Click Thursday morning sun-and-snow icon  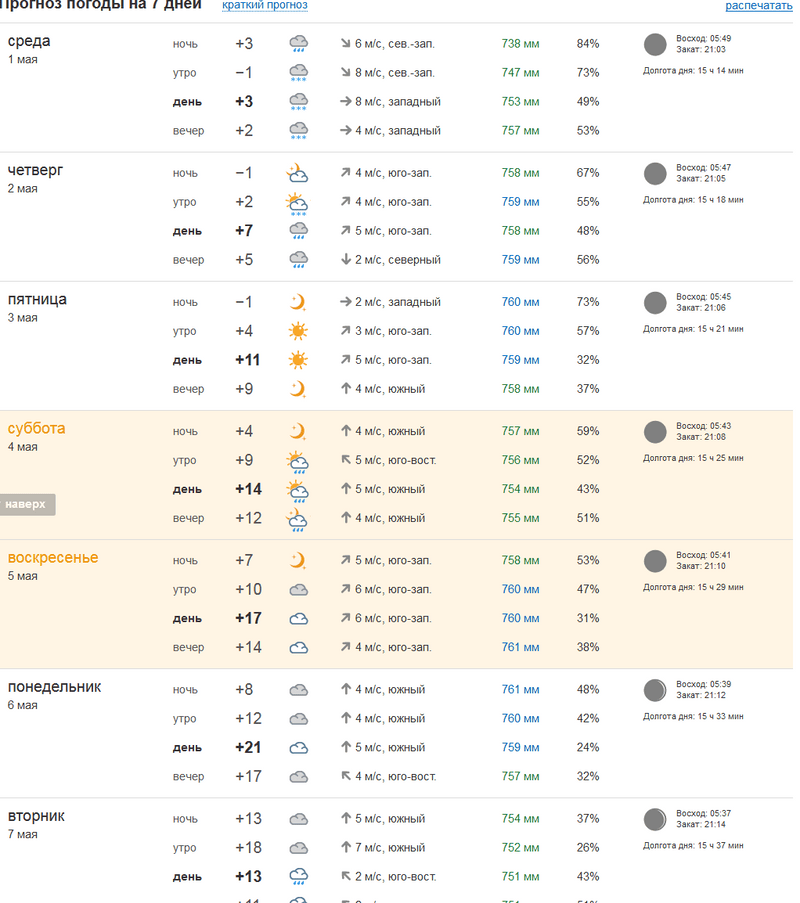point(297,203)
